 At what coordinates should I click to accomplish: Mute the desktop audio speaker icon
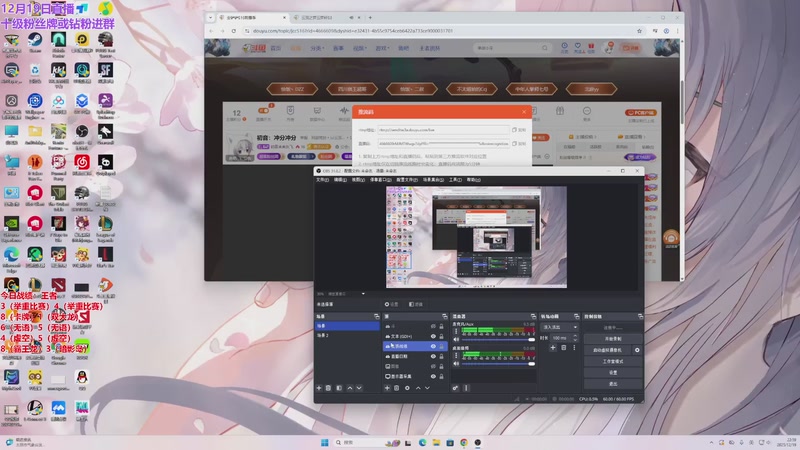click(456, 364)
